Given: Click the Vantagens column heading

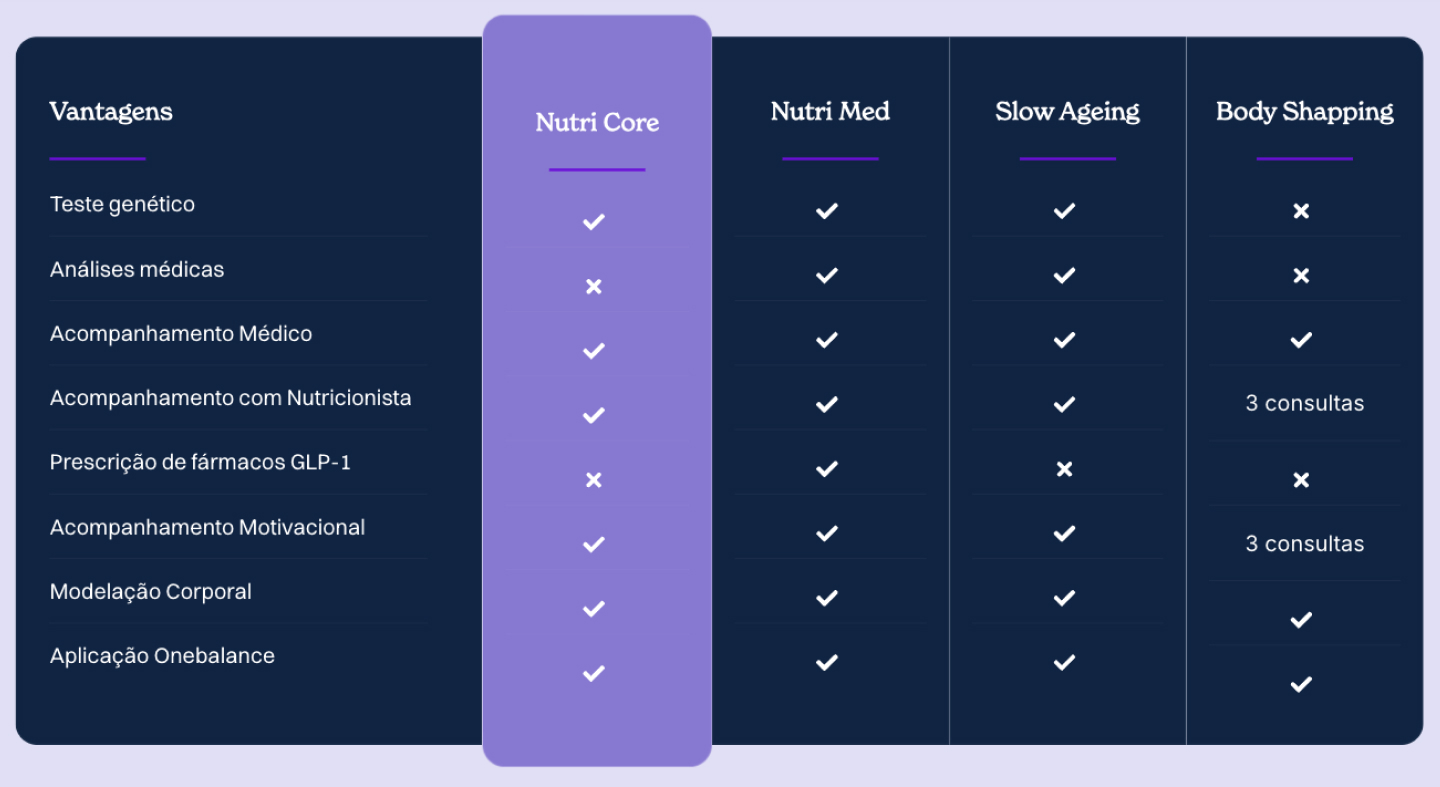Looking at the screenshot, I should click(111, 111).
